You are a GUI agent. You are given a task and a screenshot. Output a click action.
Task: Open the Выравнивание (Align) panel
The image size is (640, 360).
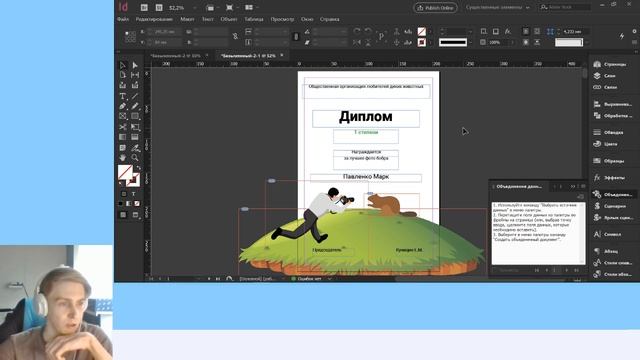click(x=612, y=104)
